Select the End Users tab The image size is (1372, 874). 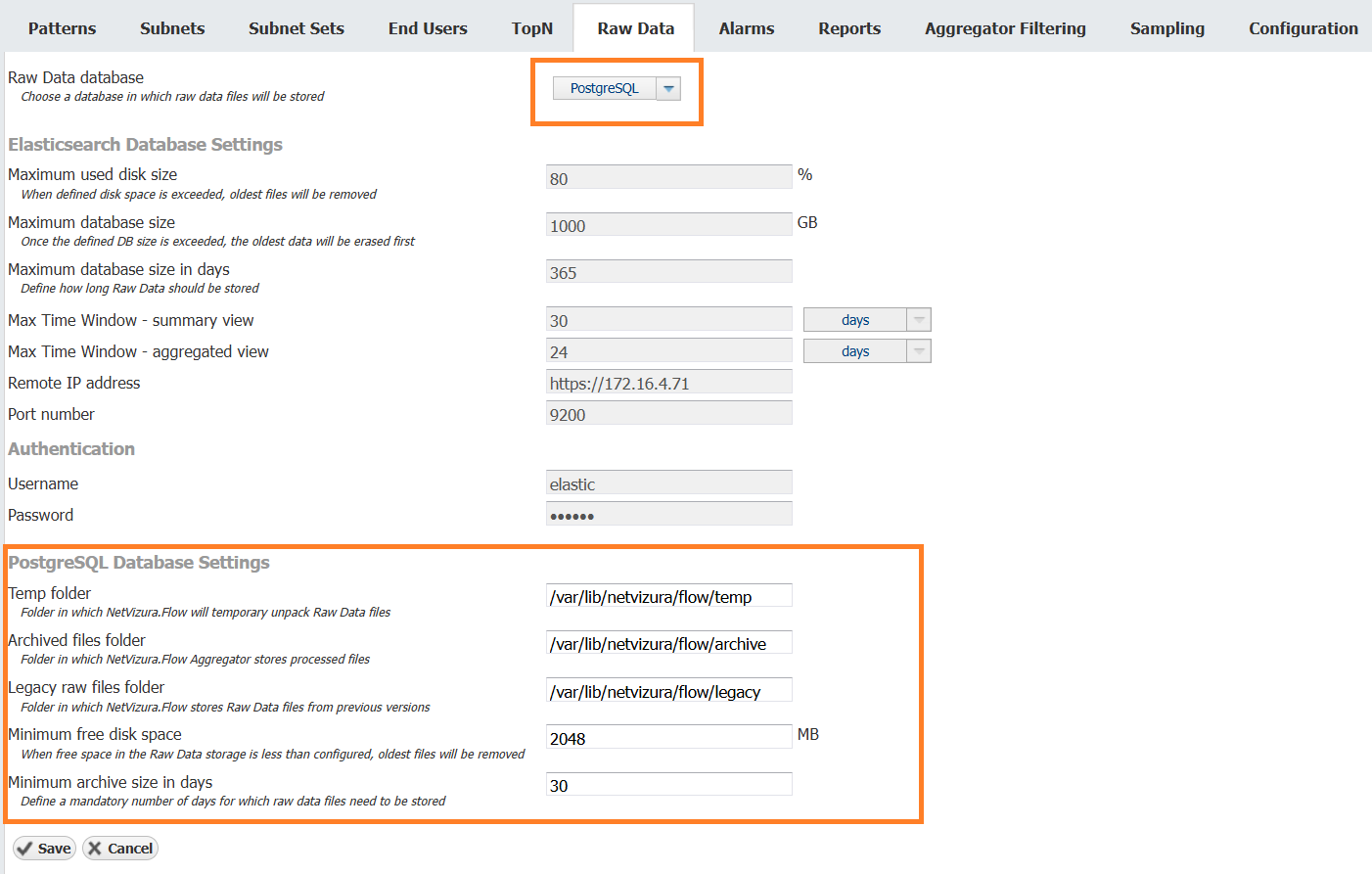(428, 28)
